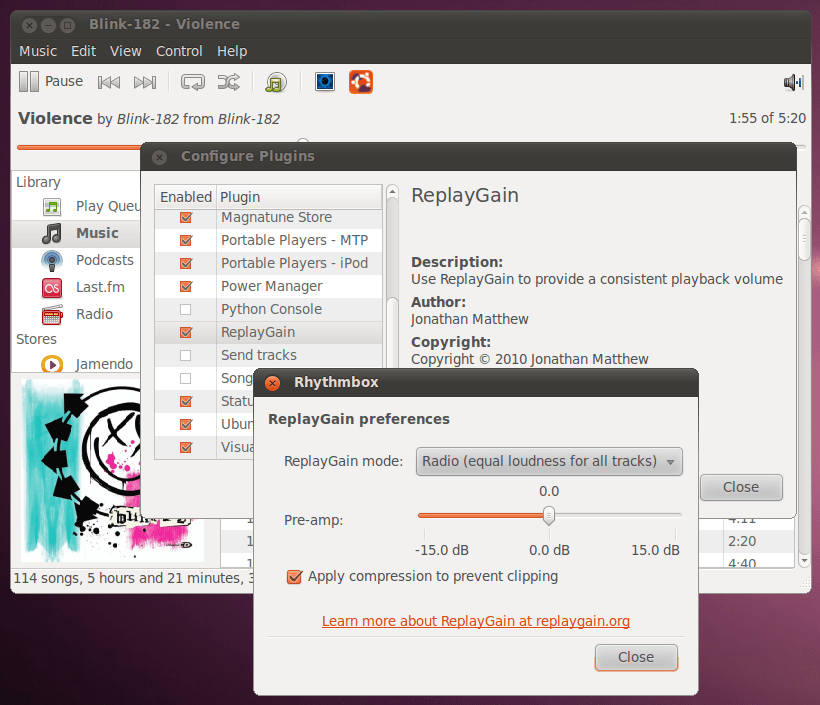This screenshot has width=820, height=705.
Task: Click the volume speaker icon
Action: click(x=793, y=82)
